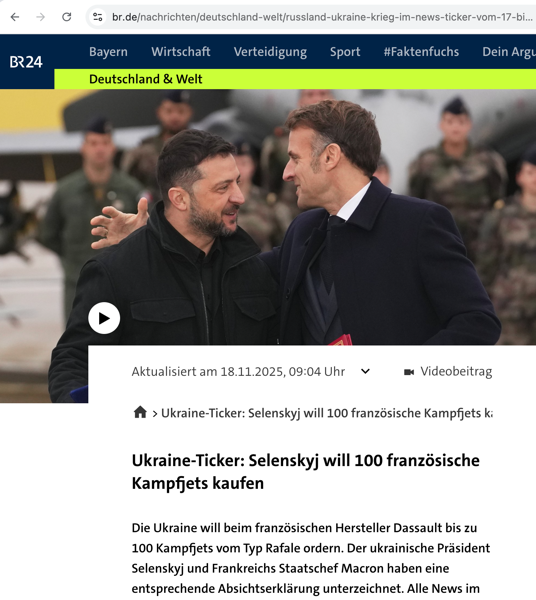Click the Ukraine-Ticker breadcrumb link
The image size is (536, 600).
[327, 413]
